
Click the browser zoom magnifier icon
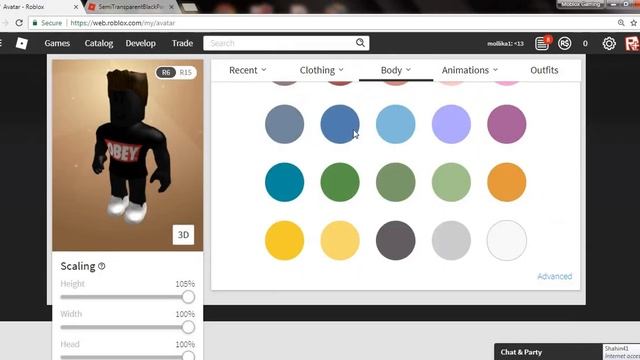coord(621,23)
